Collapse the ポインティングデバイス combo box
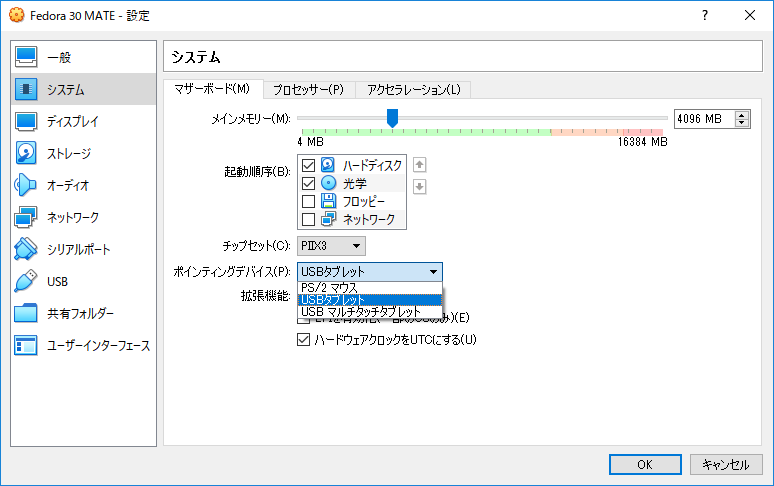Viewport: 774px width, 486px height. (x=370, y=272)
